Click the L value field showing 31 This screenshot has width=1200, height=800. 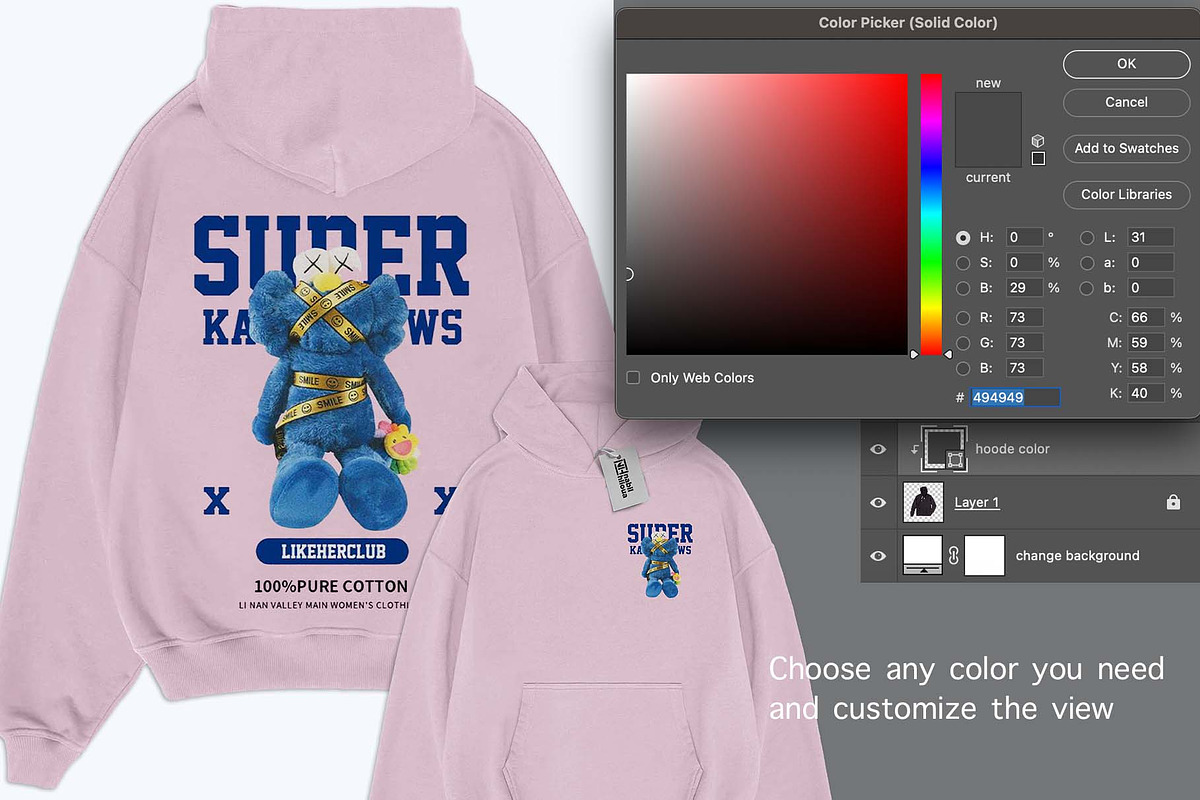tap(1150, 238)
